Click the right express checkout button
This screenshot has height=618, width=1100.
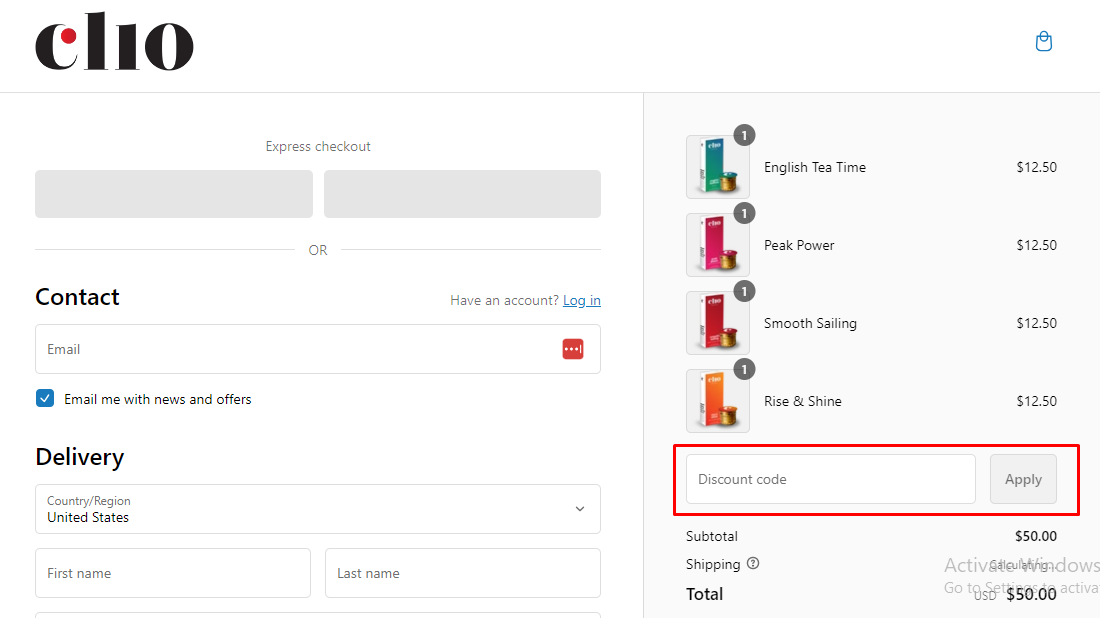pyautogui.click(x=462, y=194)
